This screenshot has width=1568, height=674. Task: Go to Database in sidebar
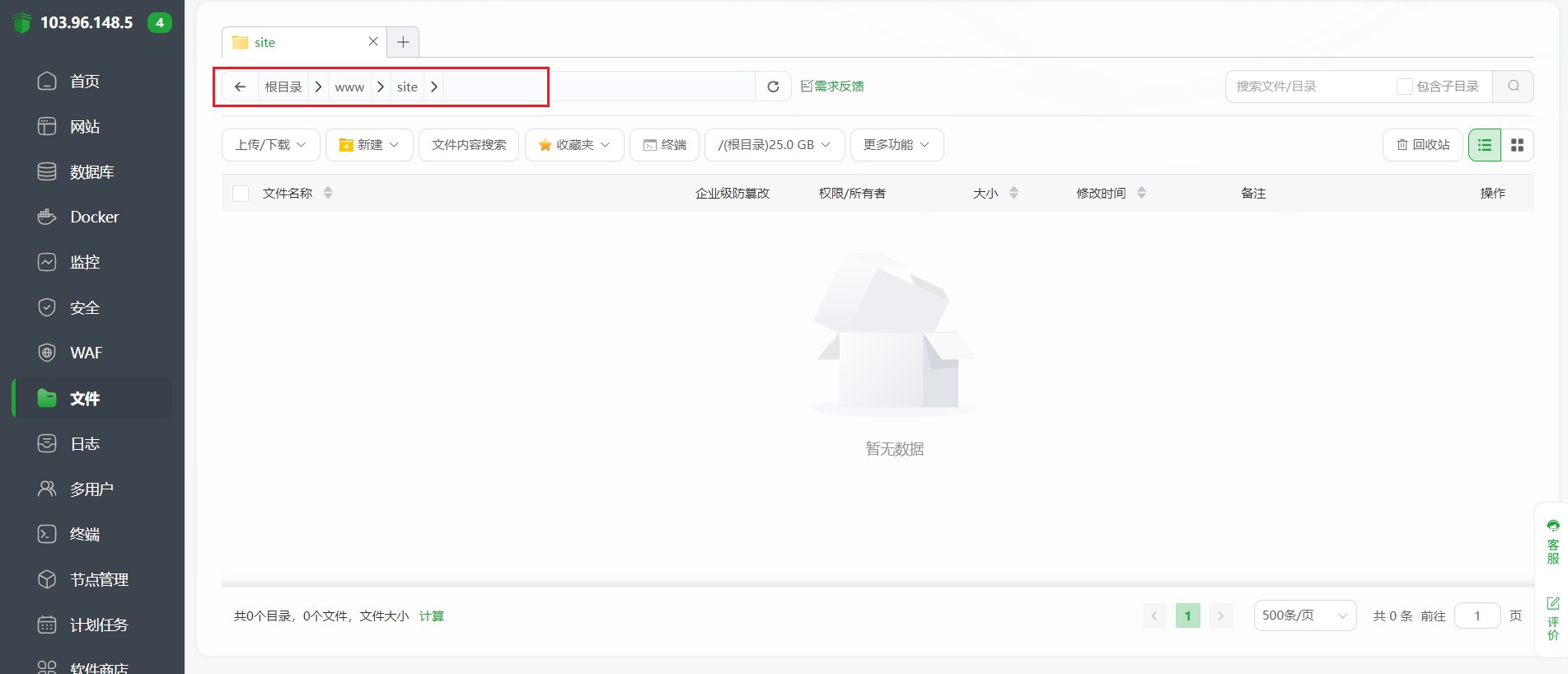(x=91, y=171)
